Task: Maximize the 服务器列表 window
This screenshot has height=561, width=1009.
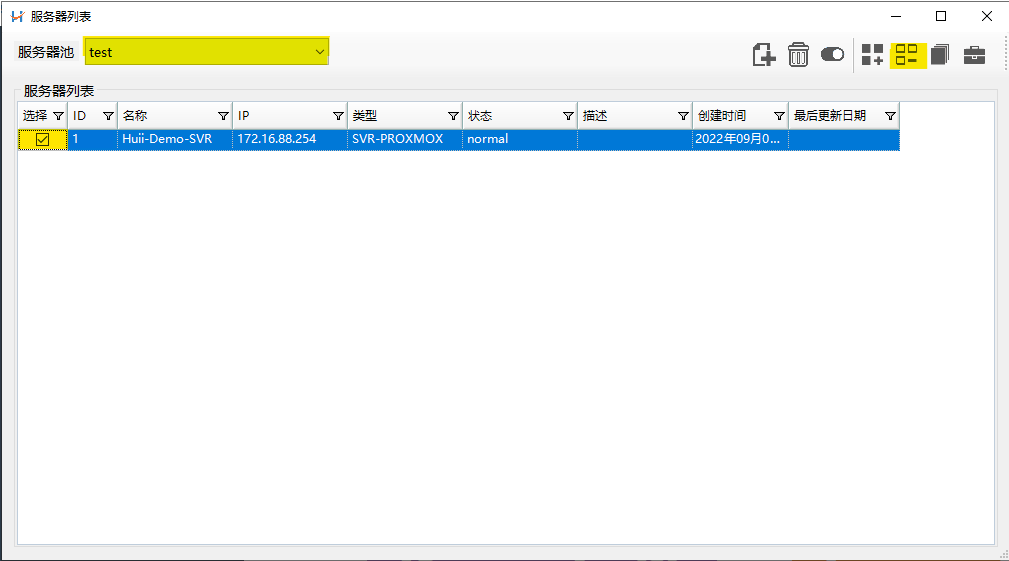Action: click(x=941, y=16)
